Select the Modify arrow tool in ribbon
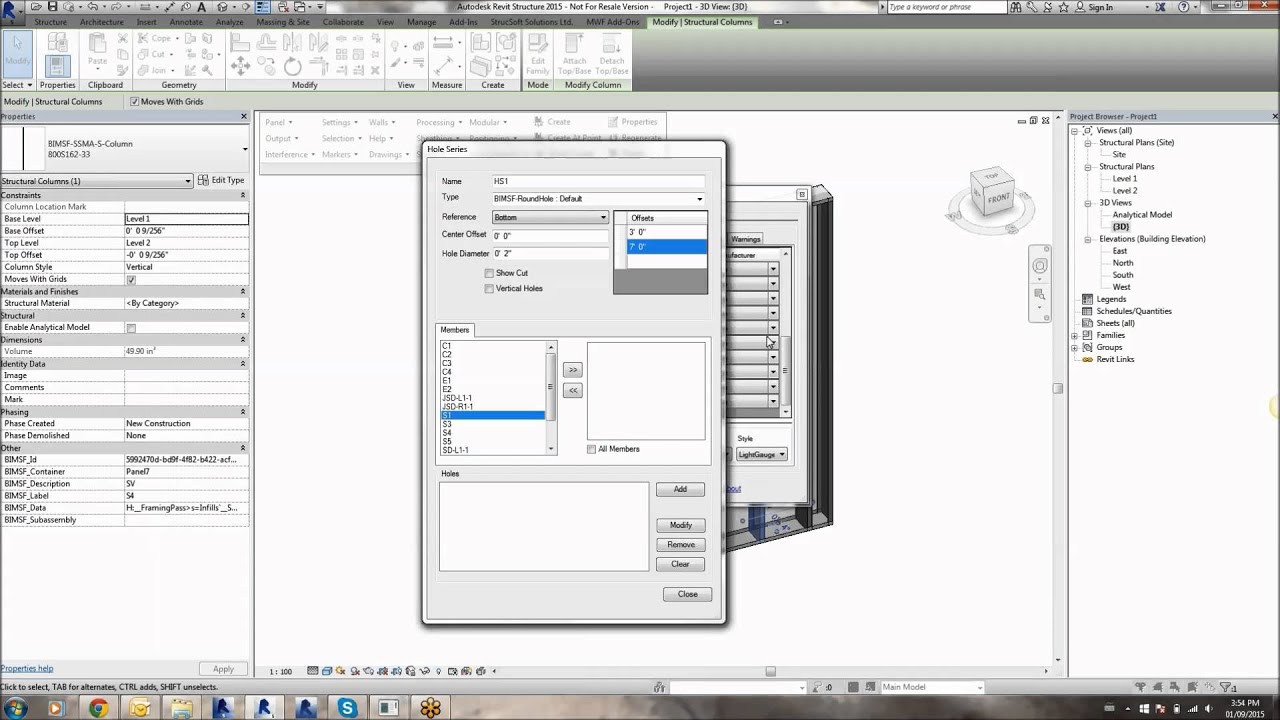The width and height of the screenshot is (1280, 720). point(18,53)
